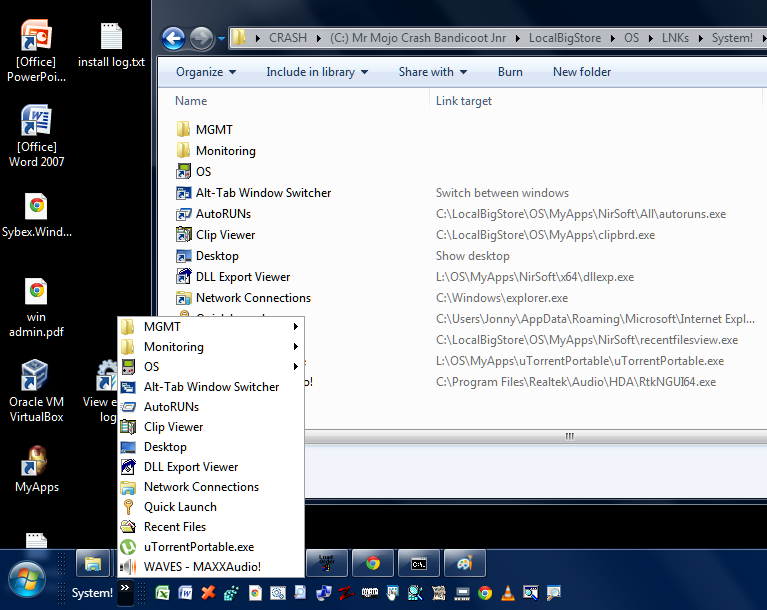The image size is (767, 610).
Task: Open the Share with dropdown
Action: click(x=433, y=72)
